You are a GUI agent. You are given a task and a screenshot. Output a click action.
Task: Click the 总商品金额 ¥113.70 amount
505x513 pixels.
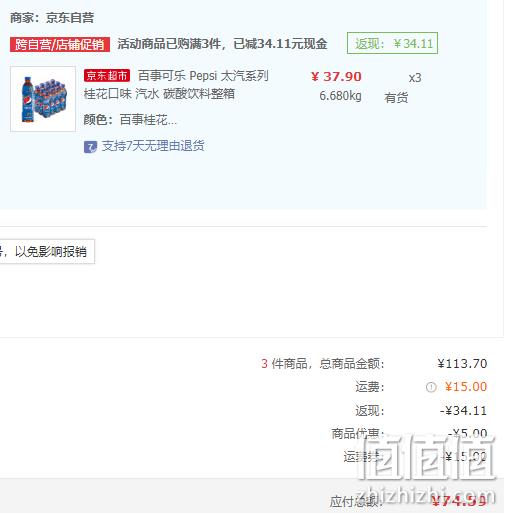point(462,364)
